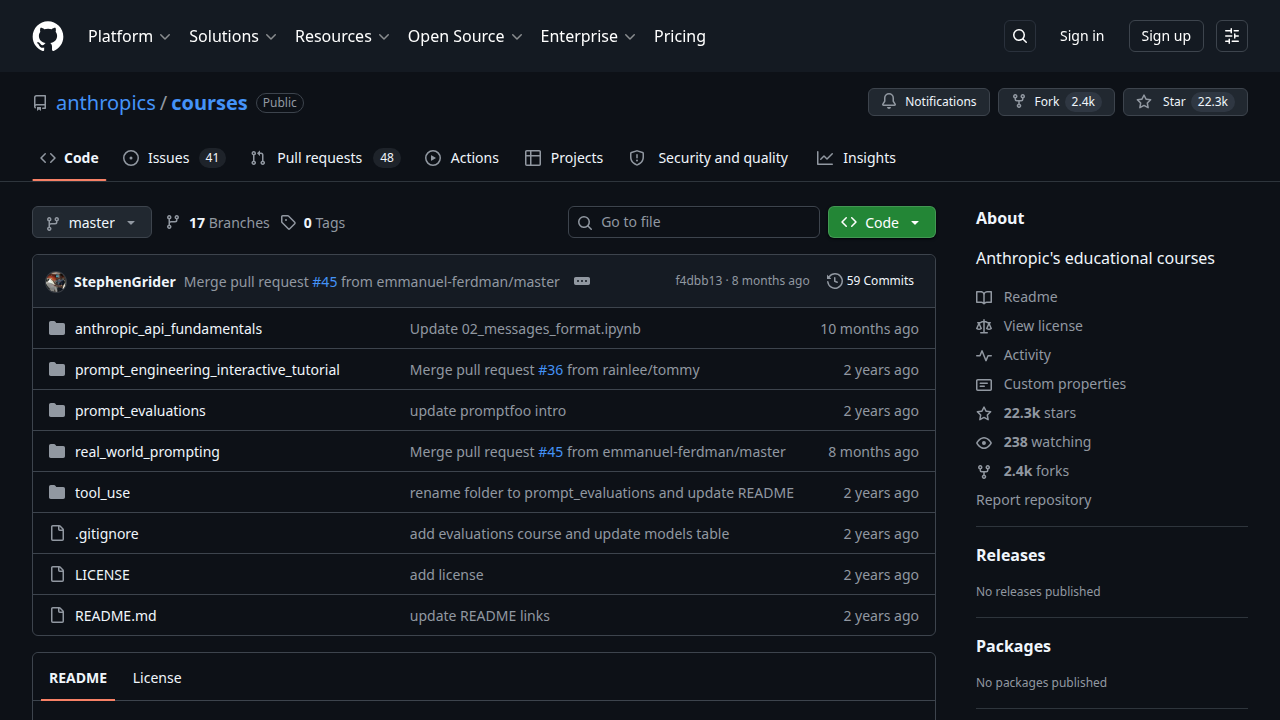Click the anthropic_api_fundamentals folder icon
1280x720 pixels.
click(57, 329)
